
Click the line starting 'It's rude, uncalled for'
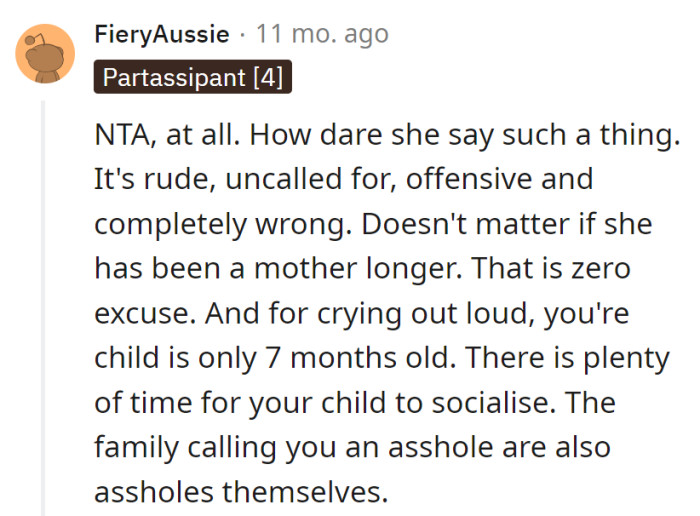tap(343, 180)
